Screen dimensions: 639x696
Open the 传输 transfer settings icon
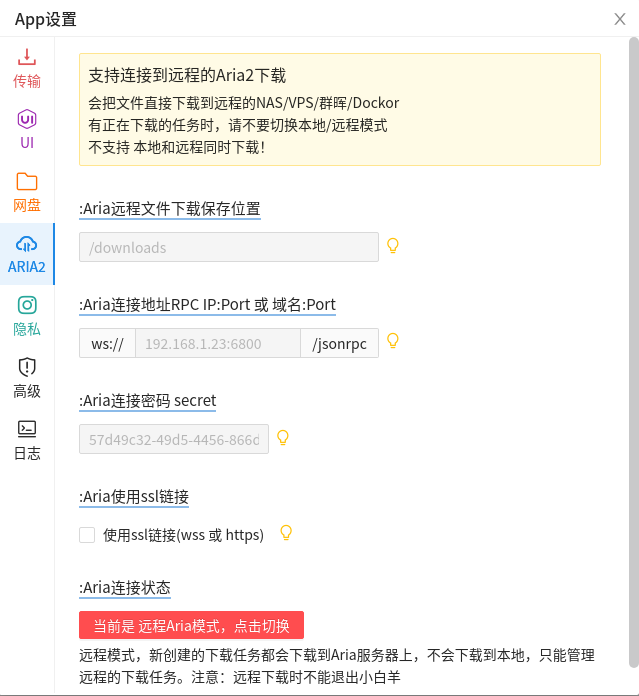tap(27, 57)
